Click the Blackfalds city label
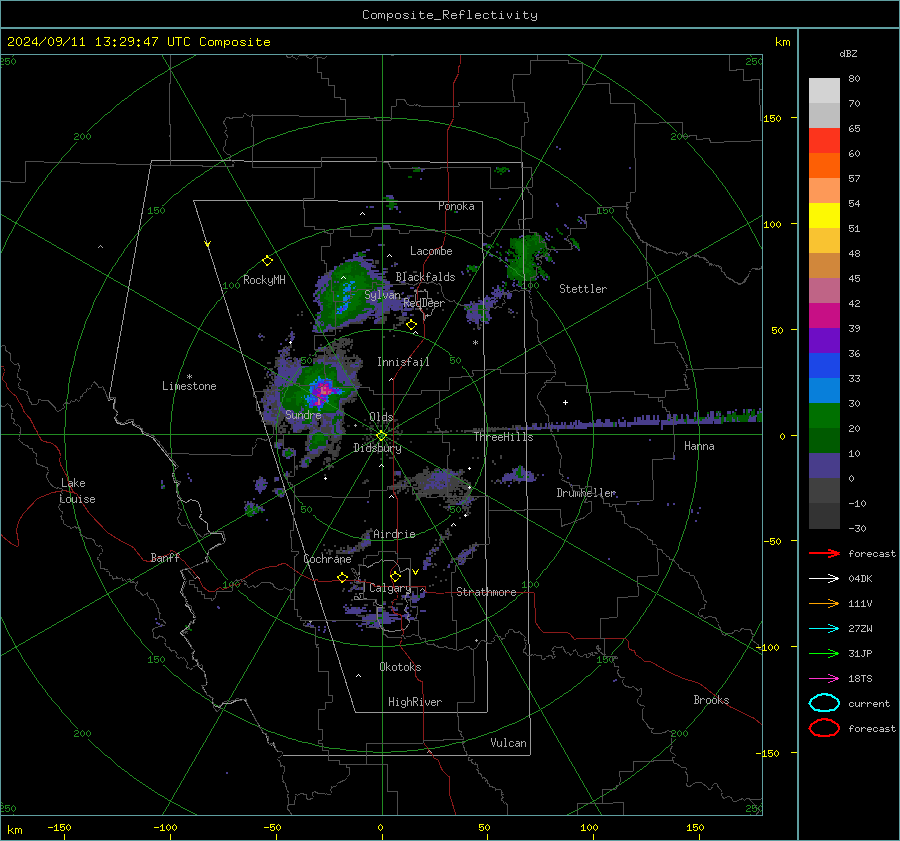 click(x=425, y=277)
